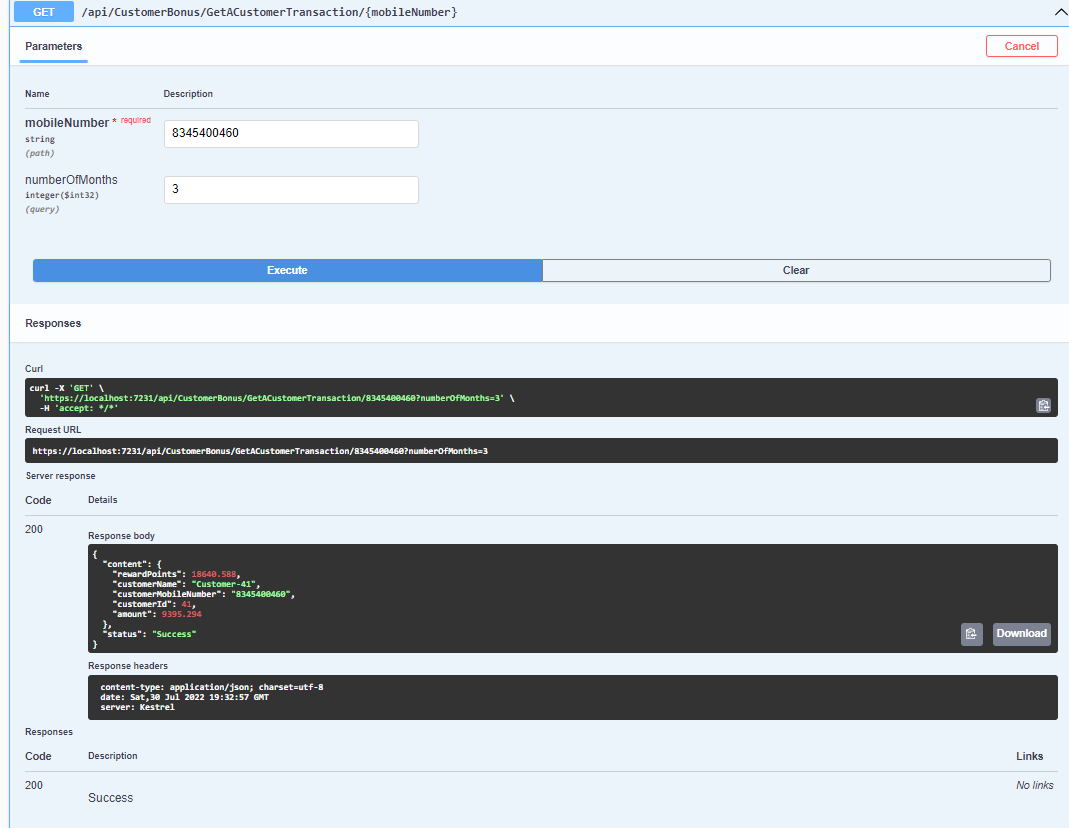Click the 200 server response code
Image resolution: width=1069 pixels, height=828 pixels.
[x=33, y=528]
